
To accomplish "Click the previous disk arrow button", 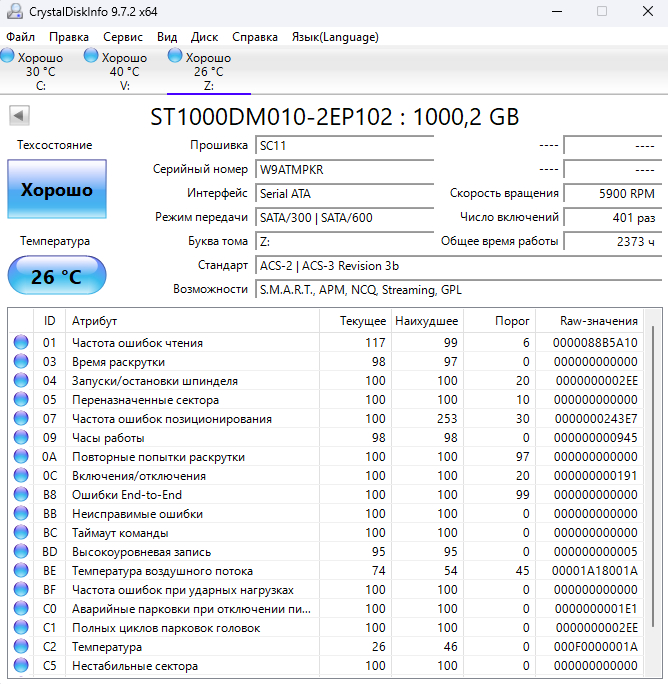I will pyautogui.click(x=19, y=116).
